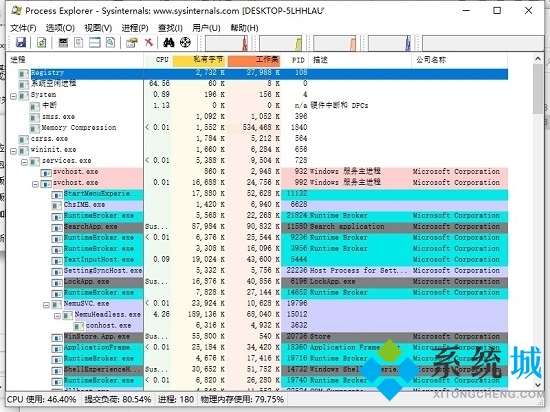550x412 pixels.
Task: Collapse the services.exe tree node
Action: pyautogui.click(x=24, y=162)
